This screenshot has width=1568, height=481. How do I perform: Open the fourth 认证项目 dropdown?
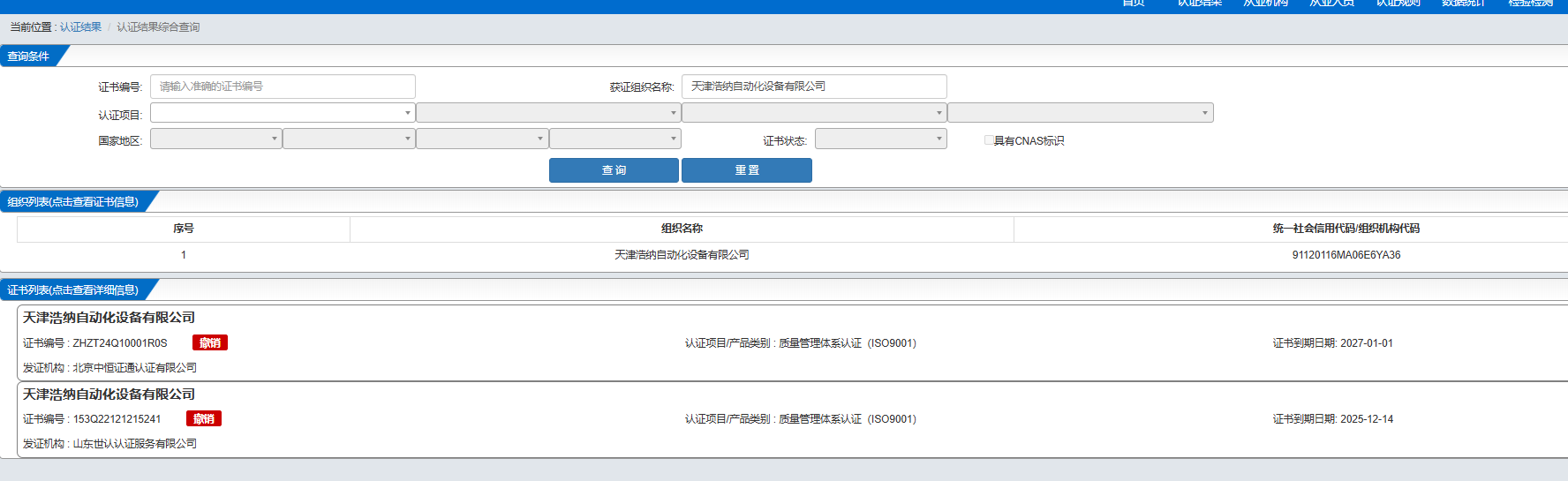[1081, 113]
